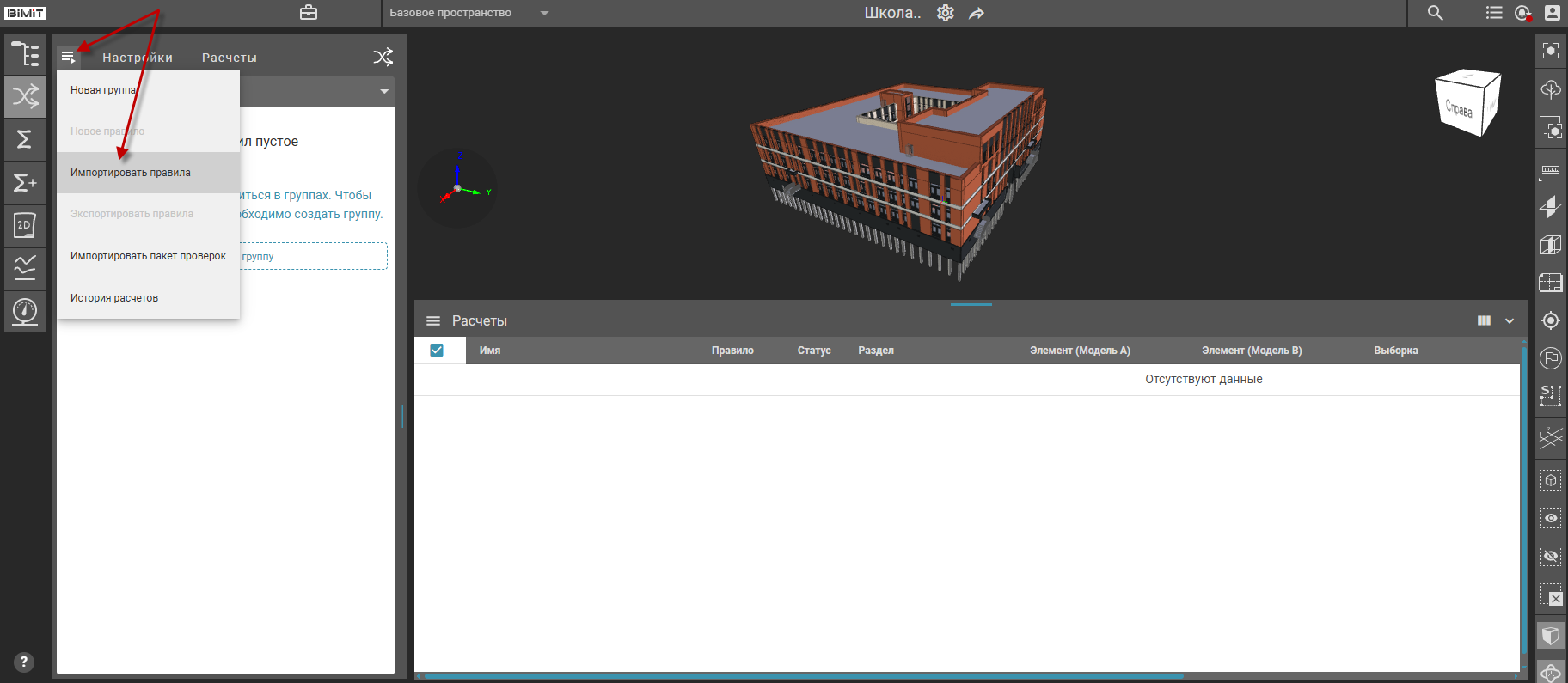
Task: Toggle the select-all checkbox in Расчеты table
Action: pyautogui.click(x=437, y=350)
